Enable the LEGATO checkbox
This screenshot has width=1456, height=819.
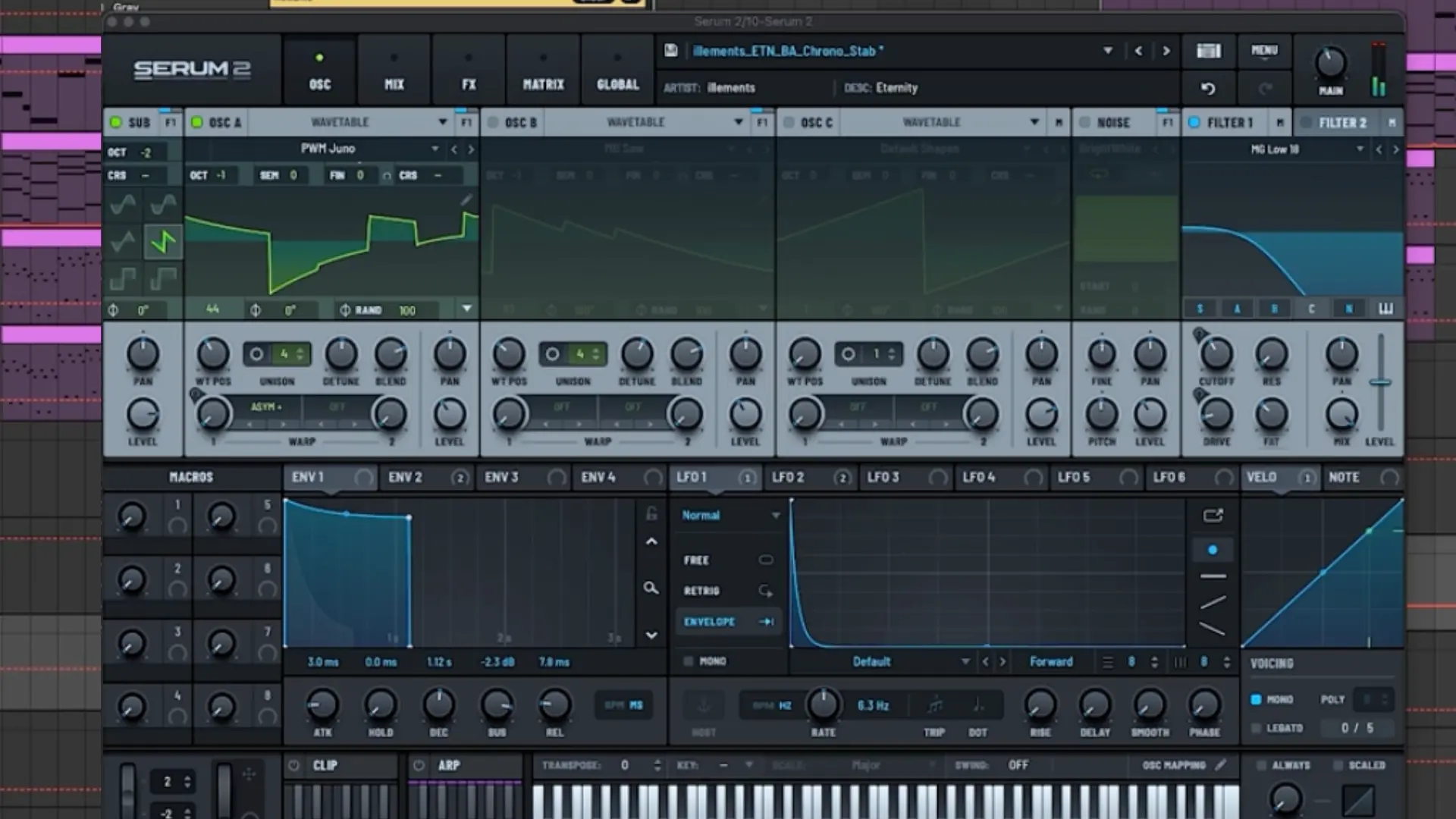pyautogui.click(x=1256, y=728)
